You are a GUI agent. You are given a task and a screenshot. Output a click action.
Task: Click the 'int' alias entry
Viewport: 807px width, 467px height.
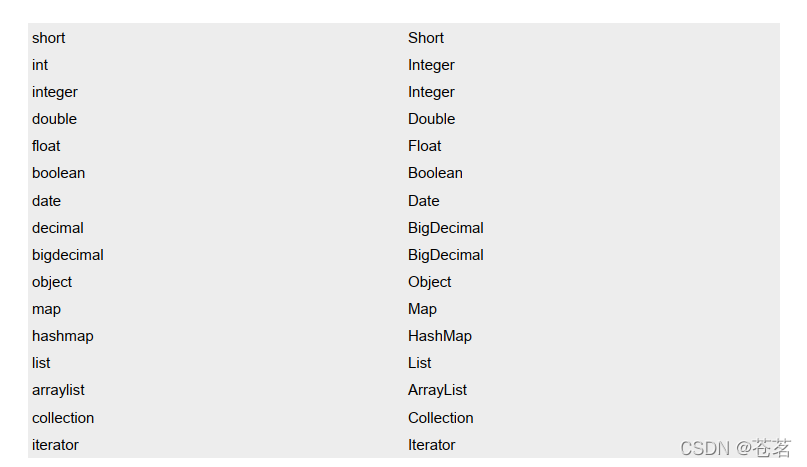pyautogui.click(x=40, y=65)
